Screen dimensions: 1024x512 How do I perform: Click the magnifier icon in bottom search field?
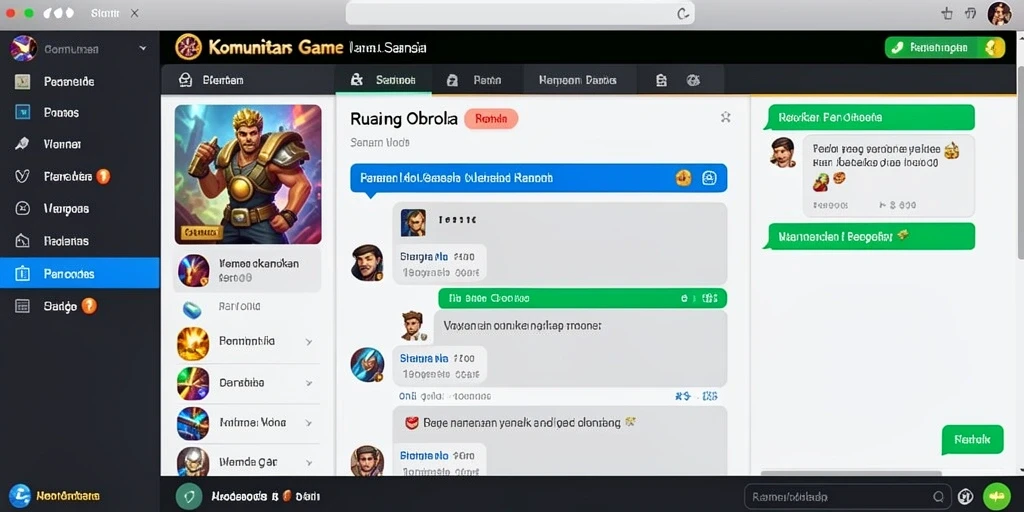[x=938, y=496]
